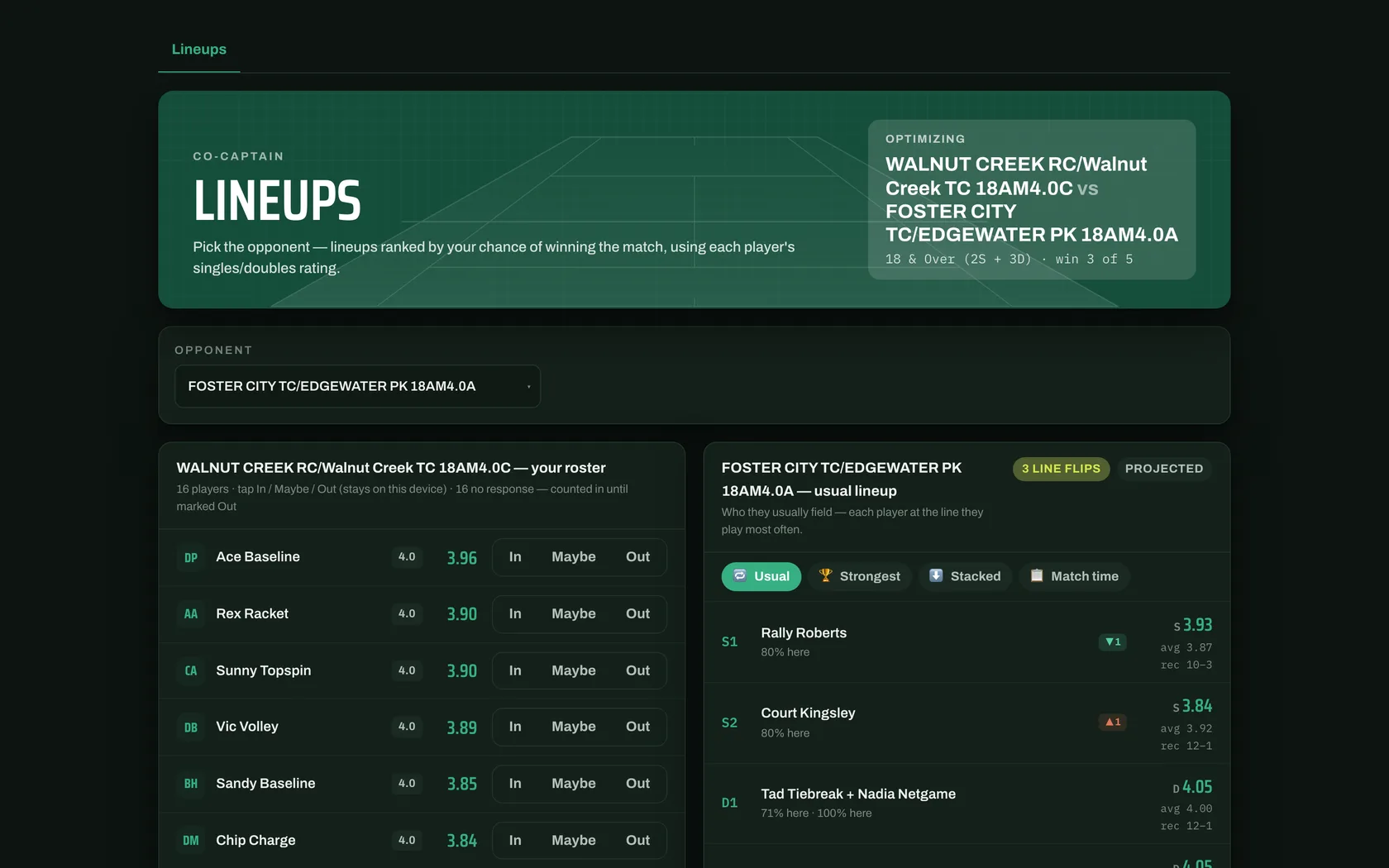1389x868 pixels.
Task: Mark Sunny Topspin as Maybe
Action: click(x=574, y=670)
